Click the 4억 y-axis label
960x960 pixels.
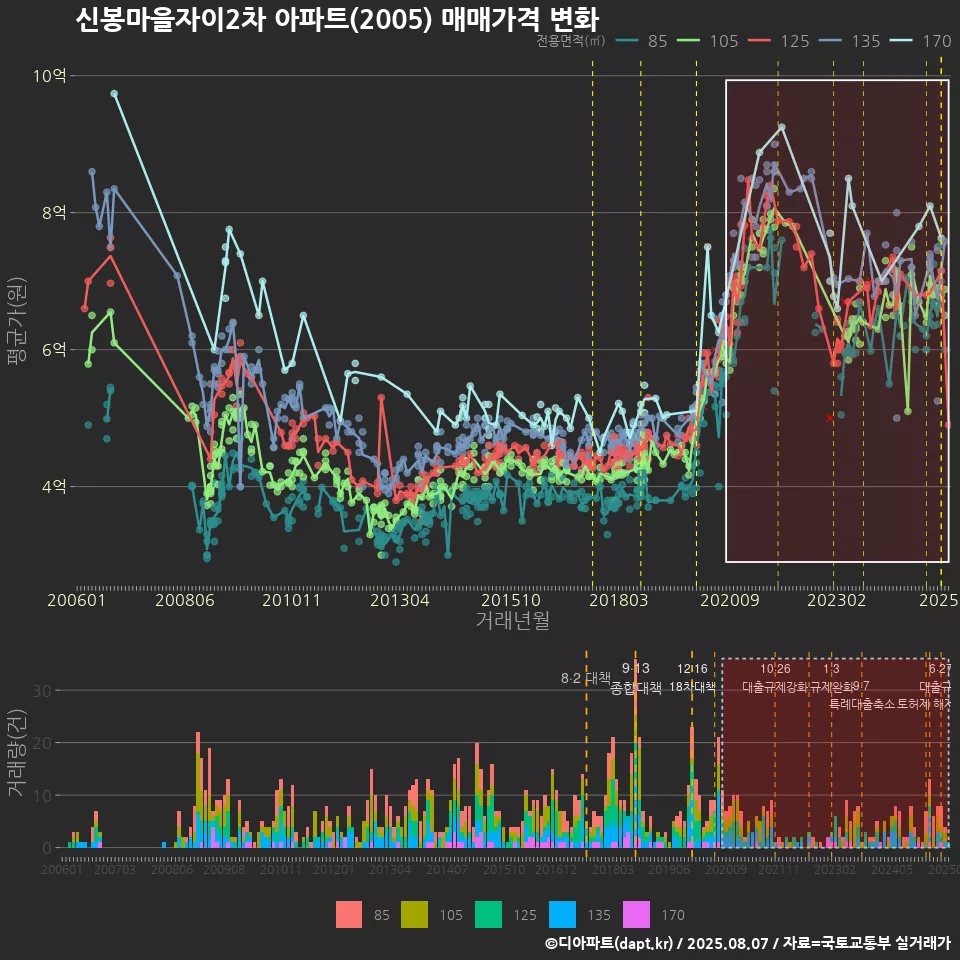pyautogui.click(x=54, y=487)
